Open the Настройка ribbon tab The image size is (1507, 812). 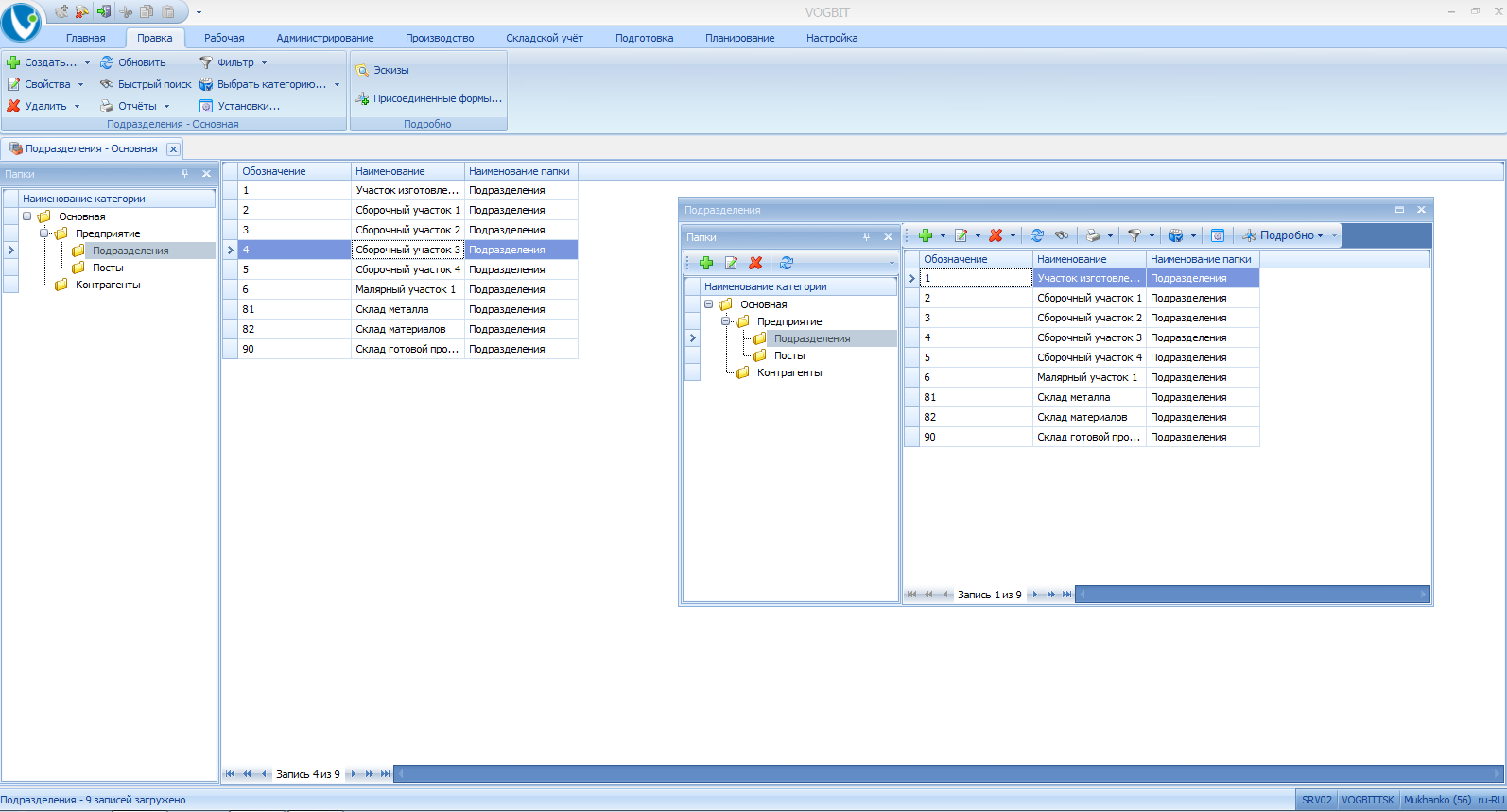pyautogui.click(x=832, y=38)
